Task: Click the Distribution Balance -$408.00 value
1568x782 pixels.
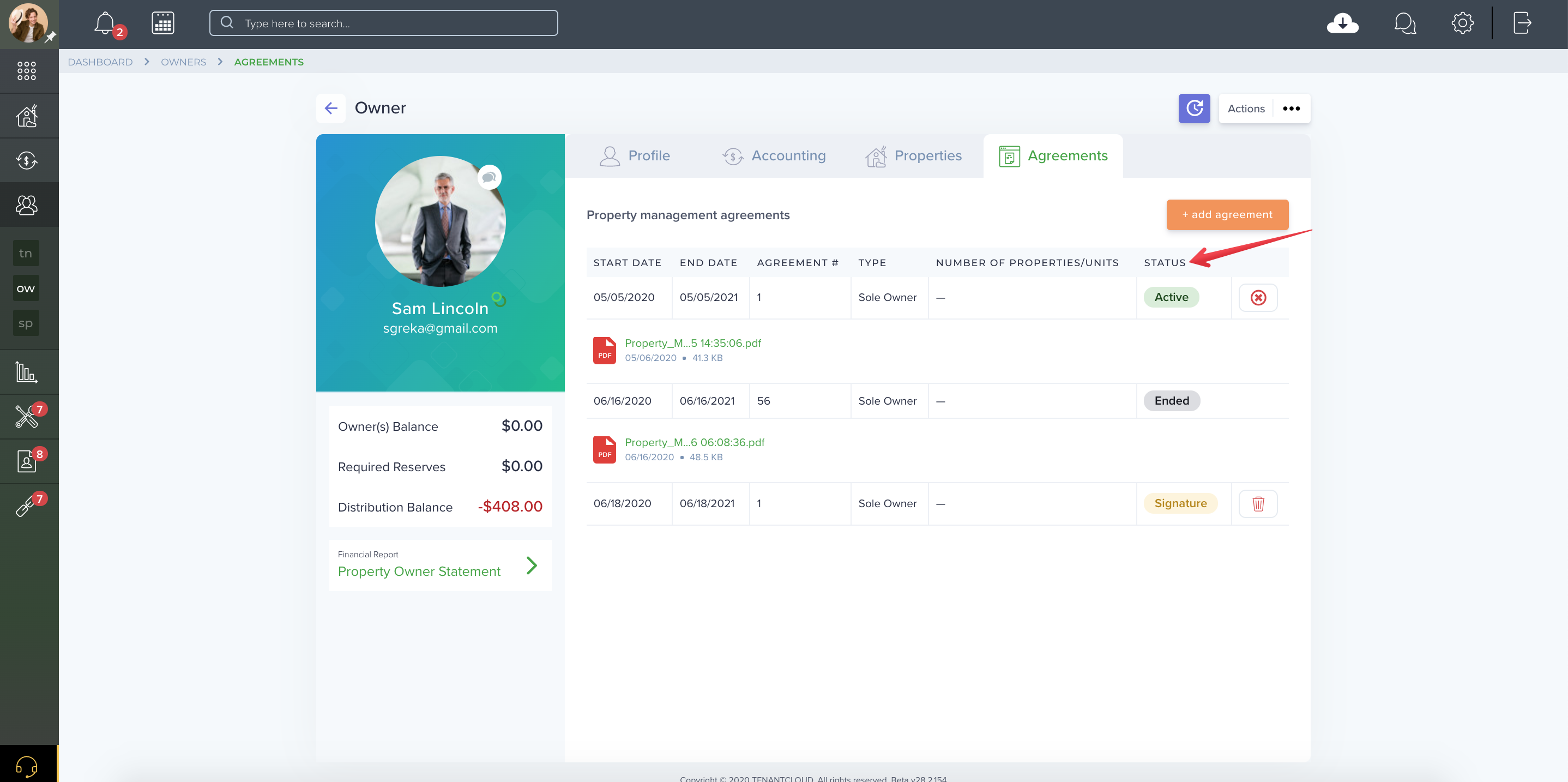Action: tap(509, 506)
